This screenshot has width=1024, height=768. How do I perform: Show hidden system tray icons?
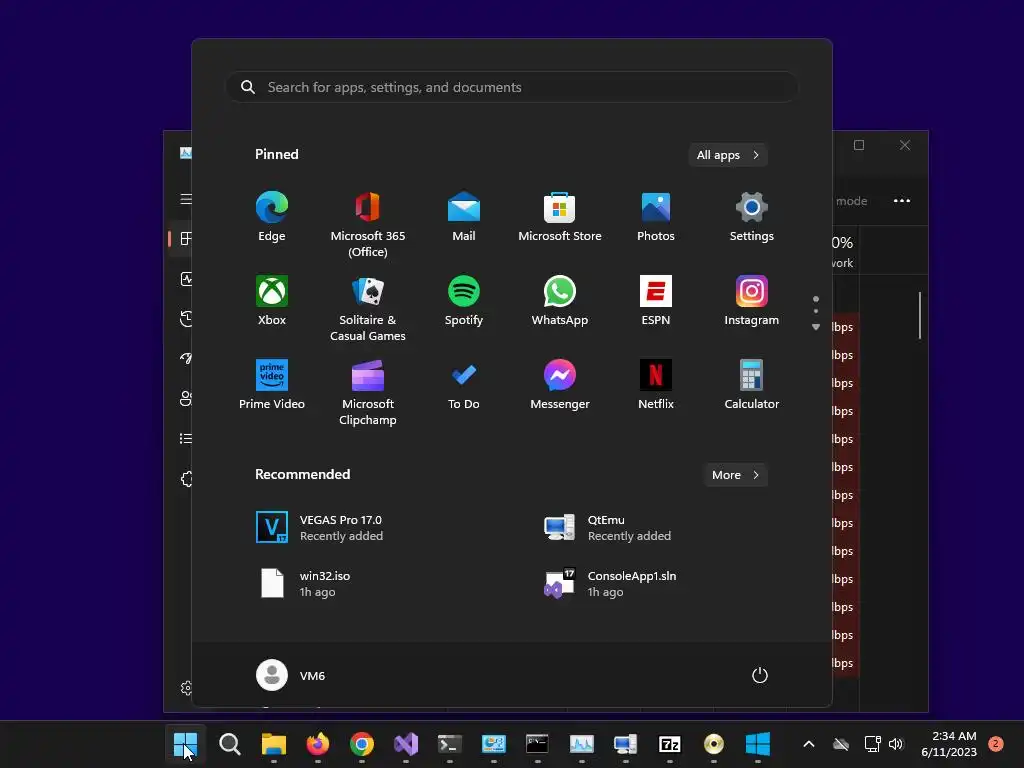point(808,744)
